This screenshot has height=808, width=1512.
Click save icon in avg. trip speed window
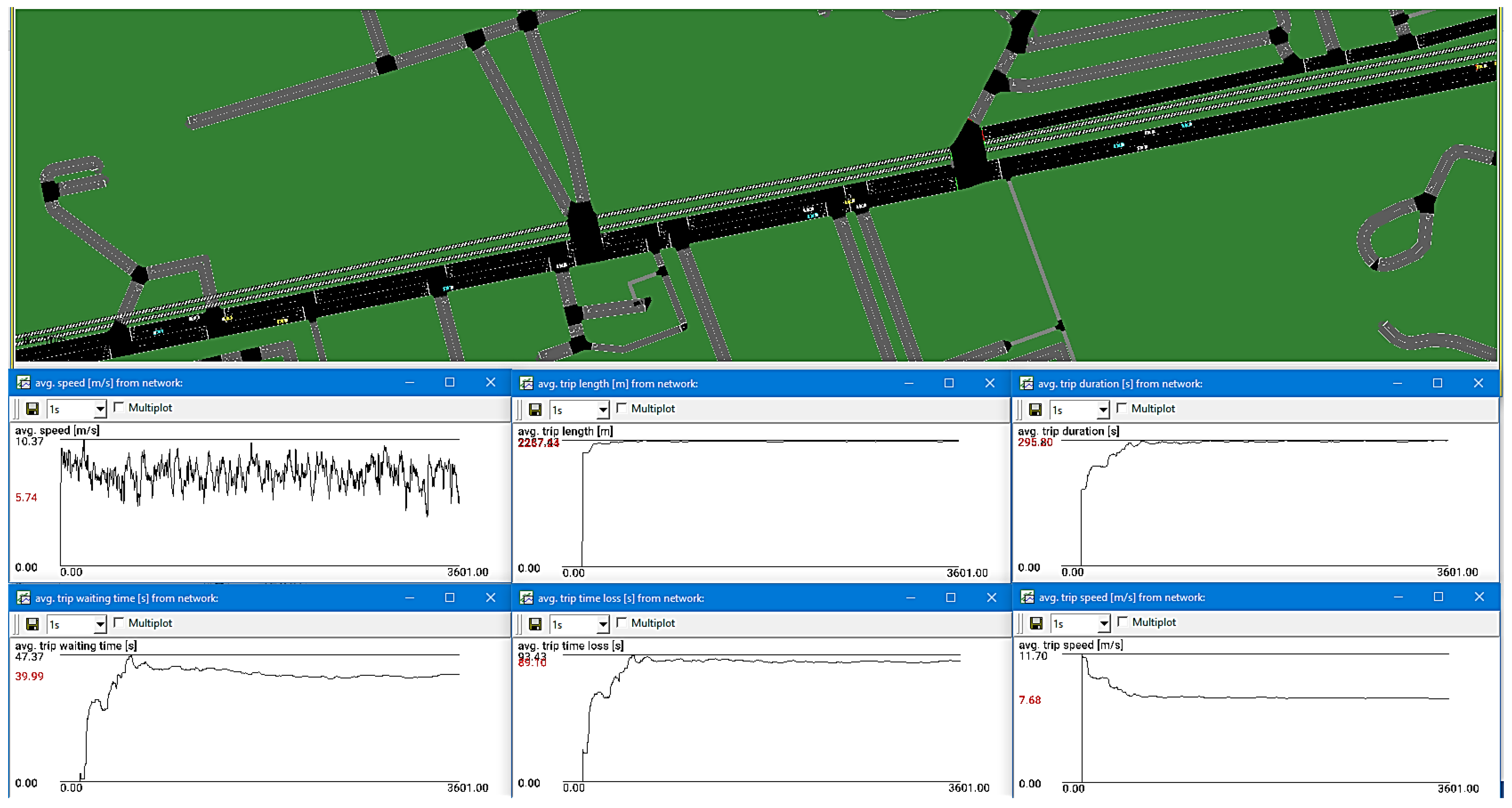click(x=1036, y=623)
